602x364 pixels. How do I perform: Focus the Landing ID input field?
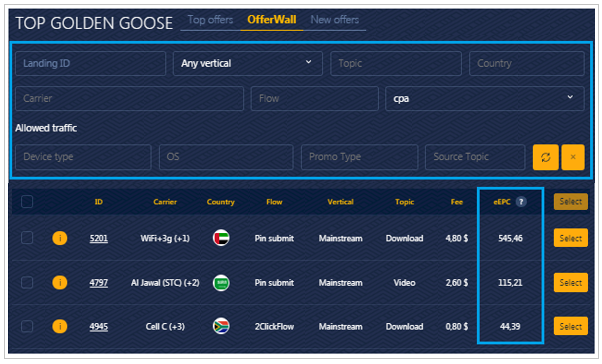(x=91, y=63)
